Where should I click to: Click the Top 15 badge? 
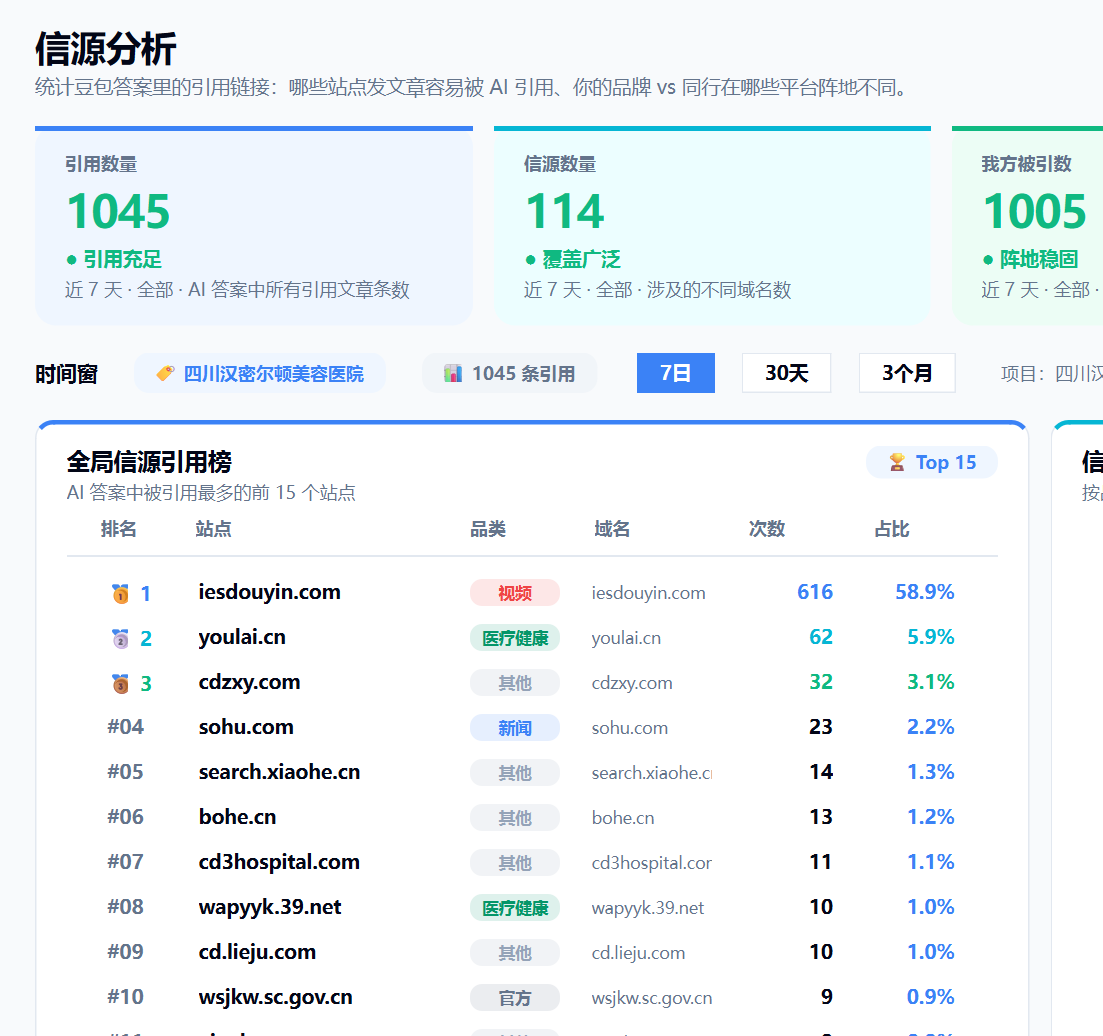coord(931,462)
